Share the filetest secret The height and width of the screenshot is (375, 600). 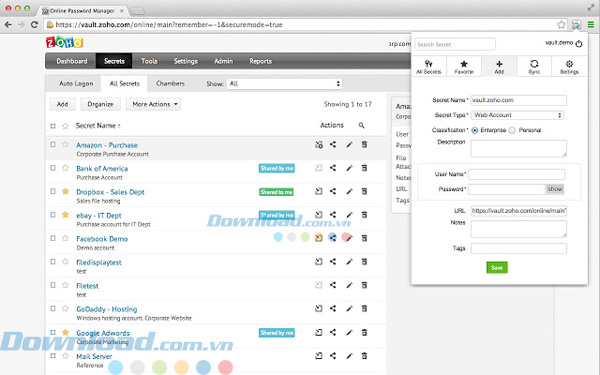pos(333,285)
